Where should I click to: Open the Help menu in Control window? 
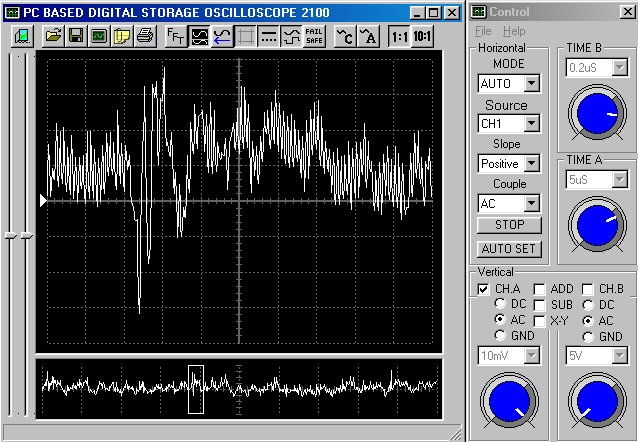514,32
